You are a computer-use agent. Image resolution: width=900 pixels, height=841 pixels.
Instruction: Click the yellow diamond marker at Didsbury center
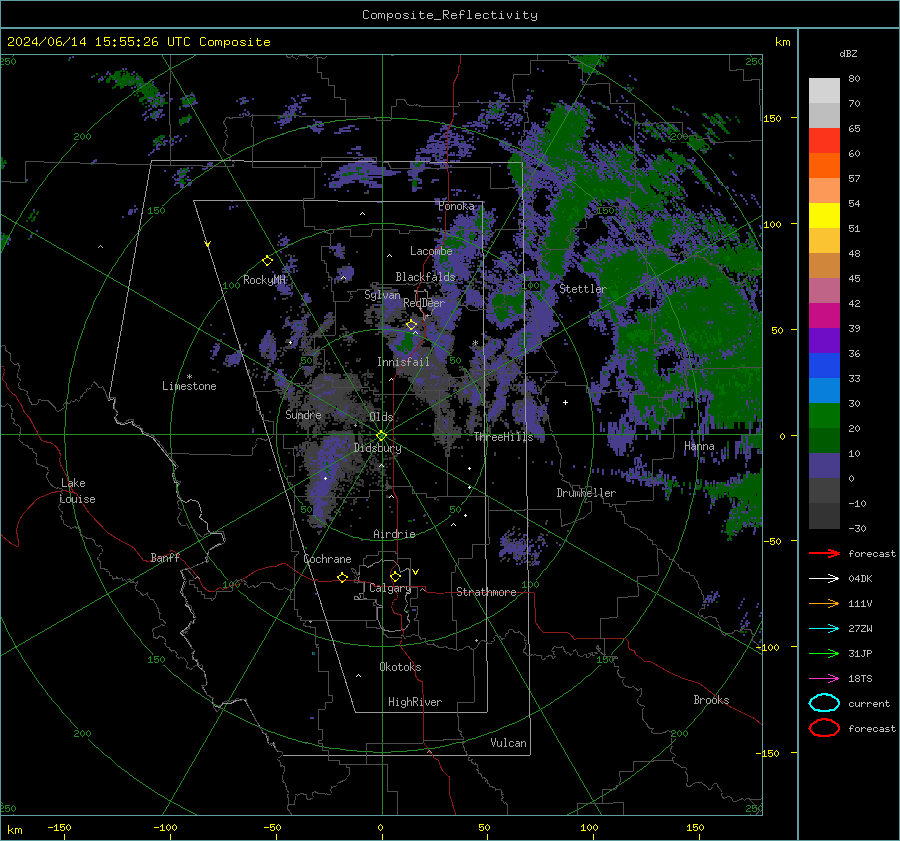[381, 436]
